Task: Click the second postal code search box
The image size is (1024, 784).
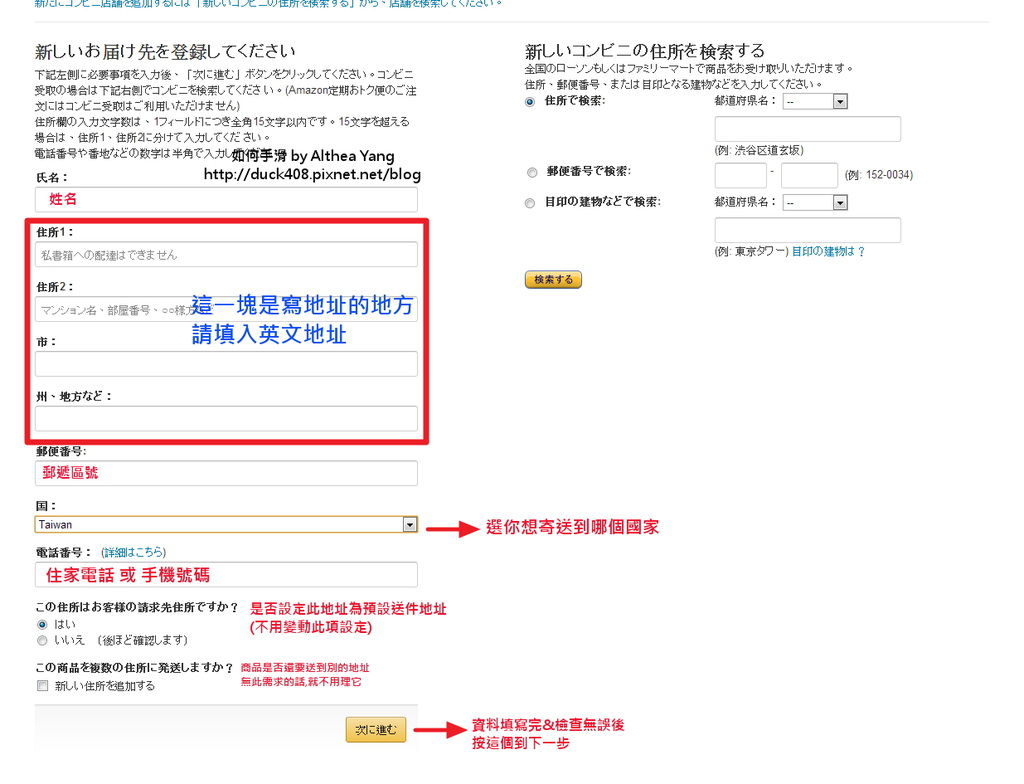Action: pyautogui.click(x=809, y=175)
